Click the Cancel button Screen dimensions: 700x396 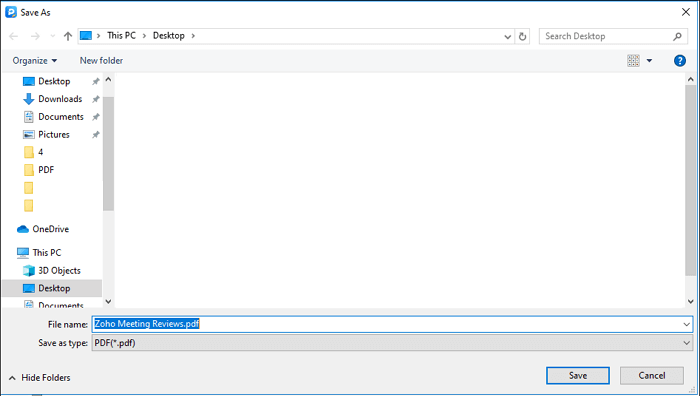652,375
